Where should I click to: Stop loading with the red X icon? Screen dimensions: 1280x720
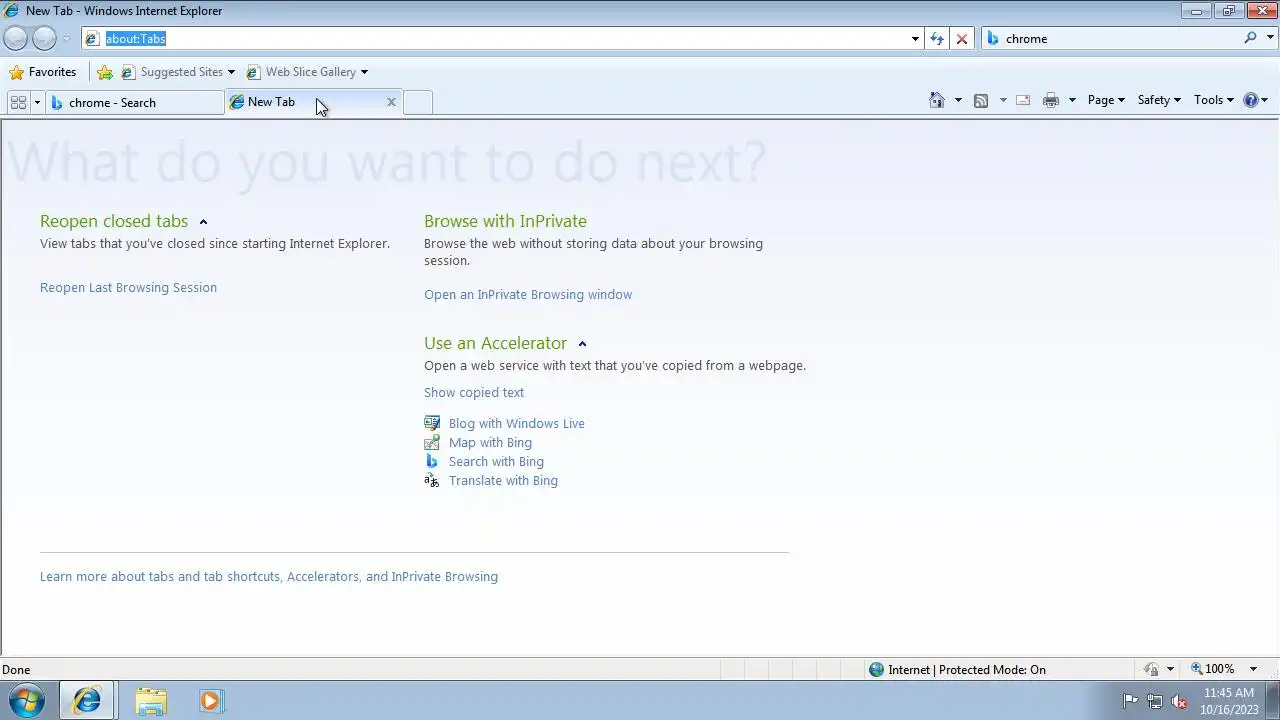[962, 39]
